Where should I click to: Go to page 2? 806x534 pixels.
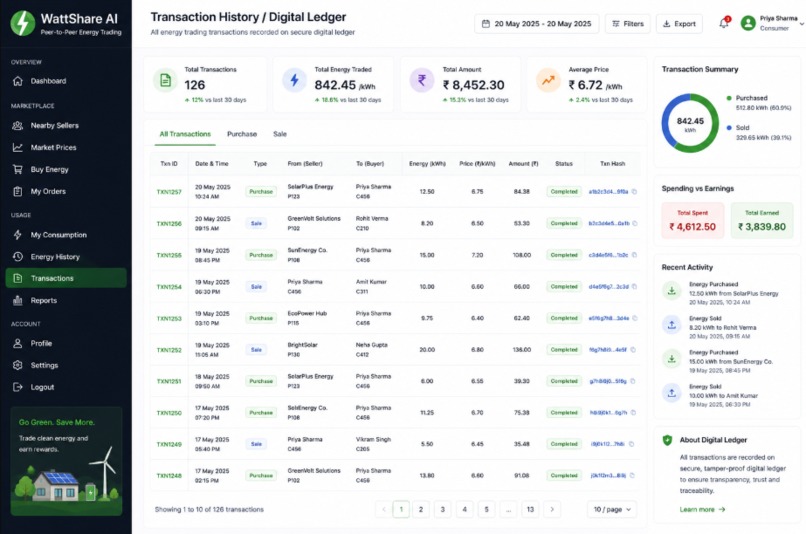click(x=421, y=509)
